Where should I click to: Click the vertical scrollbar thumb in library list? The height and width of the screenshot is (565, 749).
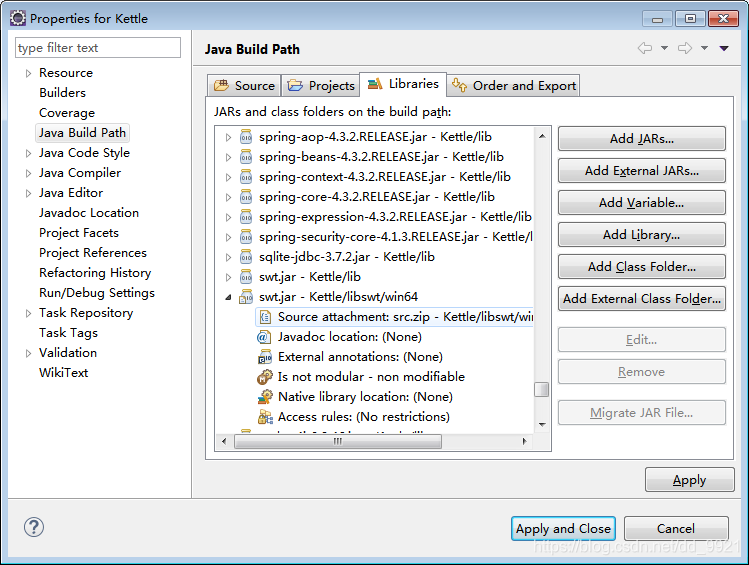[541, 389]
